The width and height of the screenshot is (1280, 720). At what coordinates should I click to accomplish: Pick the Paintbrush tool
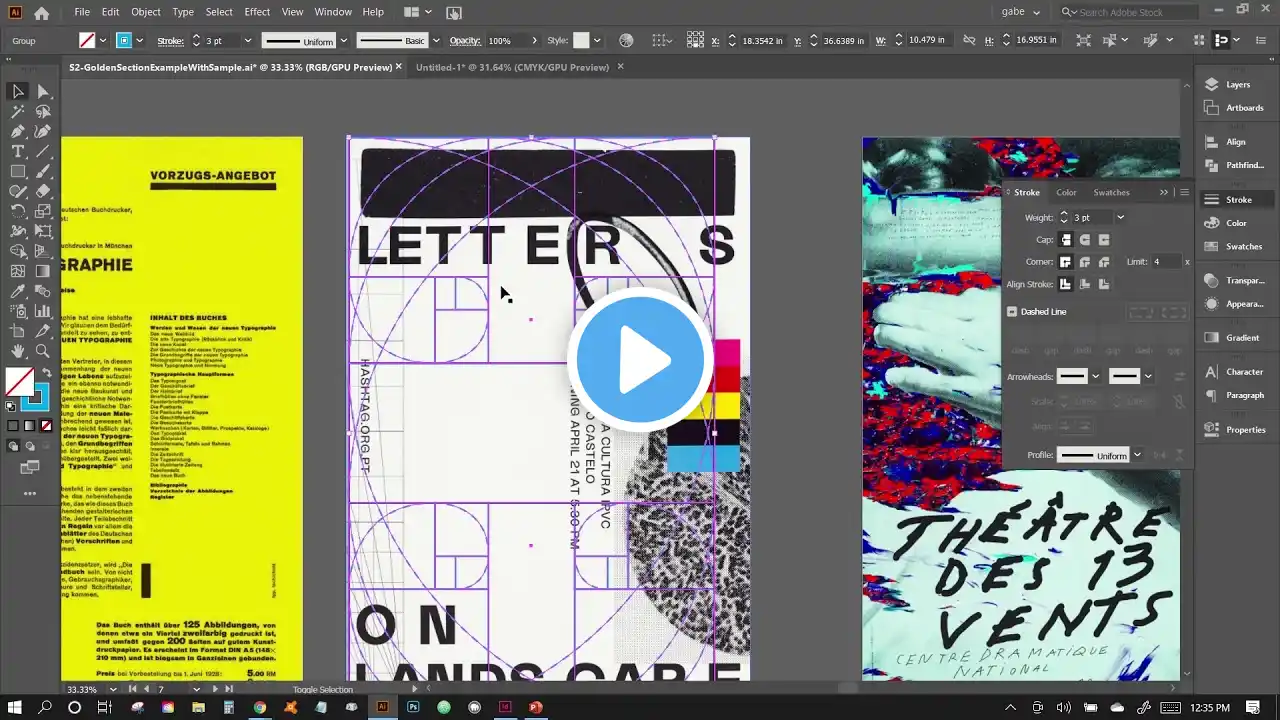pos(43,171)
